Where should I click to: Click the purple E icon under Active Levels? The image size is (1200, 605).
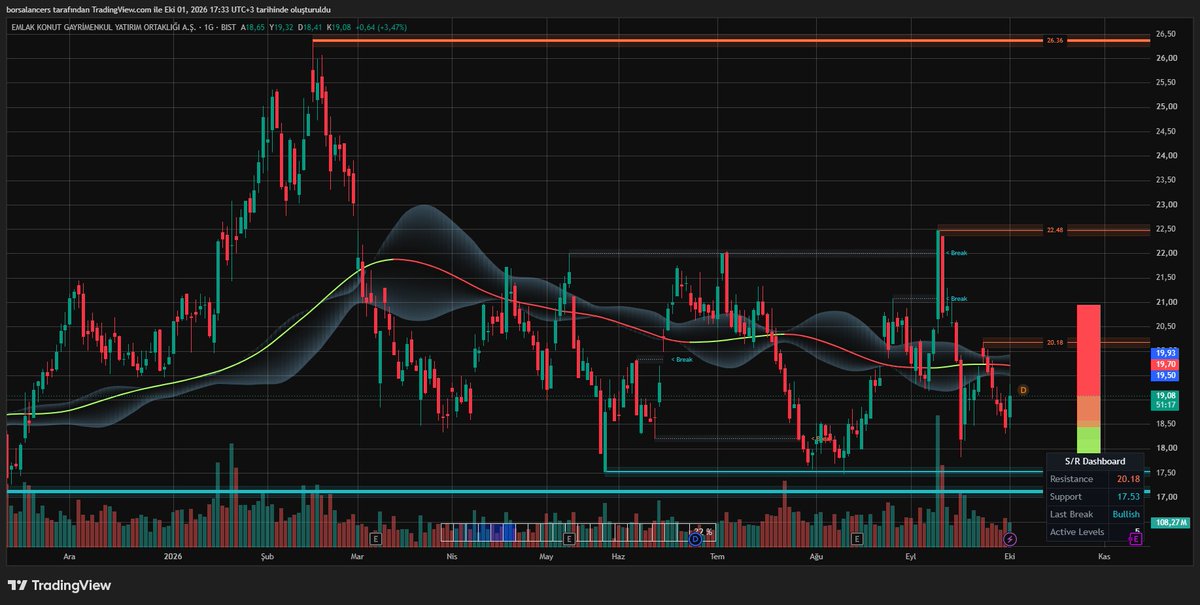[1136, 538]
